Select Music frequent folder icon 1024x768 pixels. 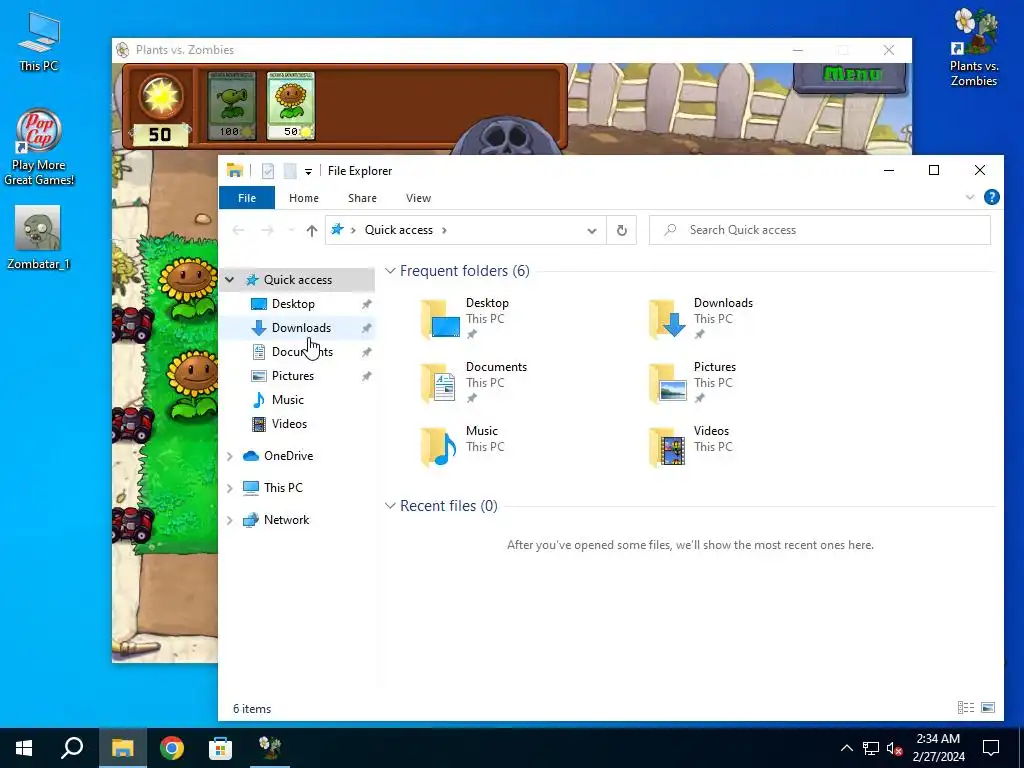click(x=440, y=447)
